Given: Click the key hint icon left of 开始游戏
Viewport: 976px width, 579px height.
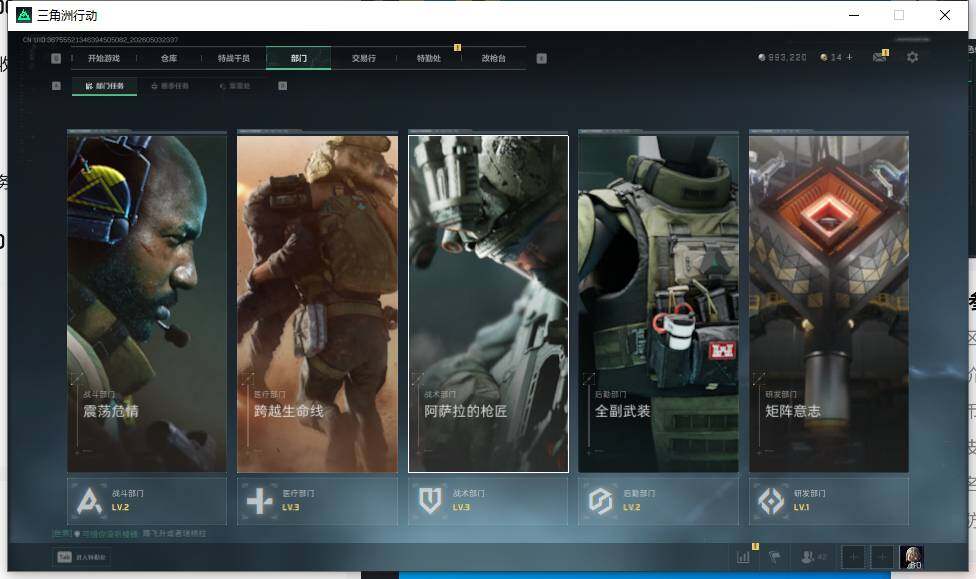Looking at the screenshot, I should tap(56, 58).
